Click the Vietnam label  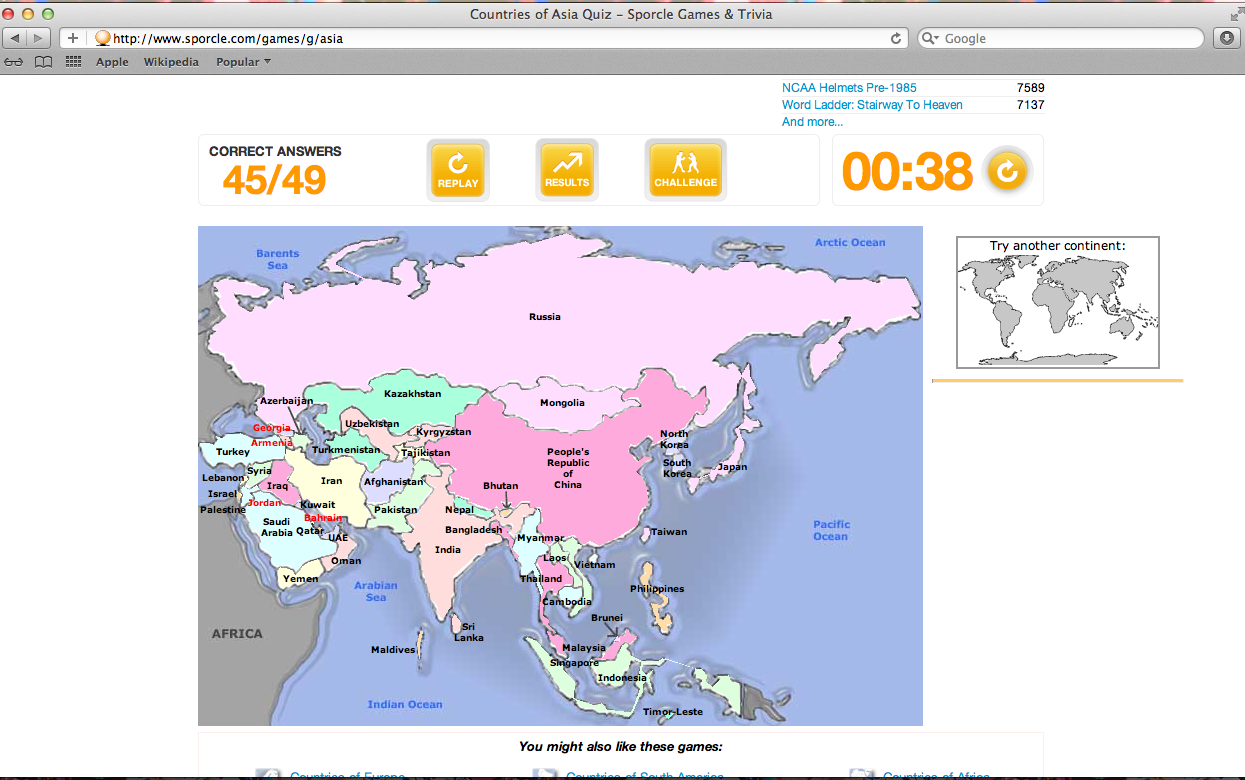click(595, 565)
